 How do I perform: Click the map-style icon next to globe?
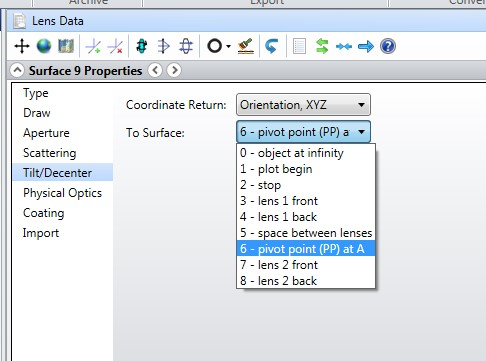(x=66, y=46)
